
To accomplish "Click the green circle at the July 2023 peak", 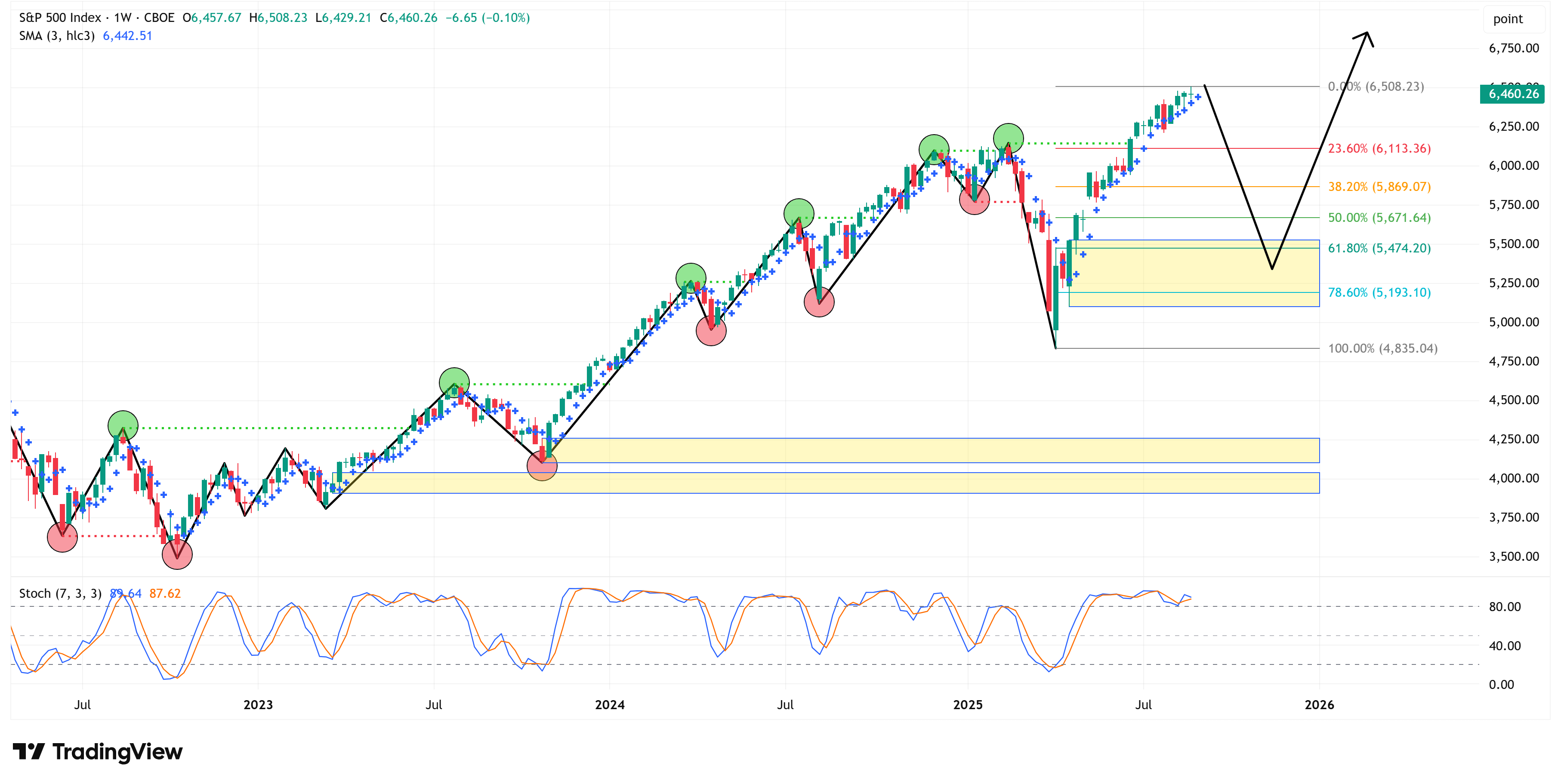I will click(x=454, y=383).
